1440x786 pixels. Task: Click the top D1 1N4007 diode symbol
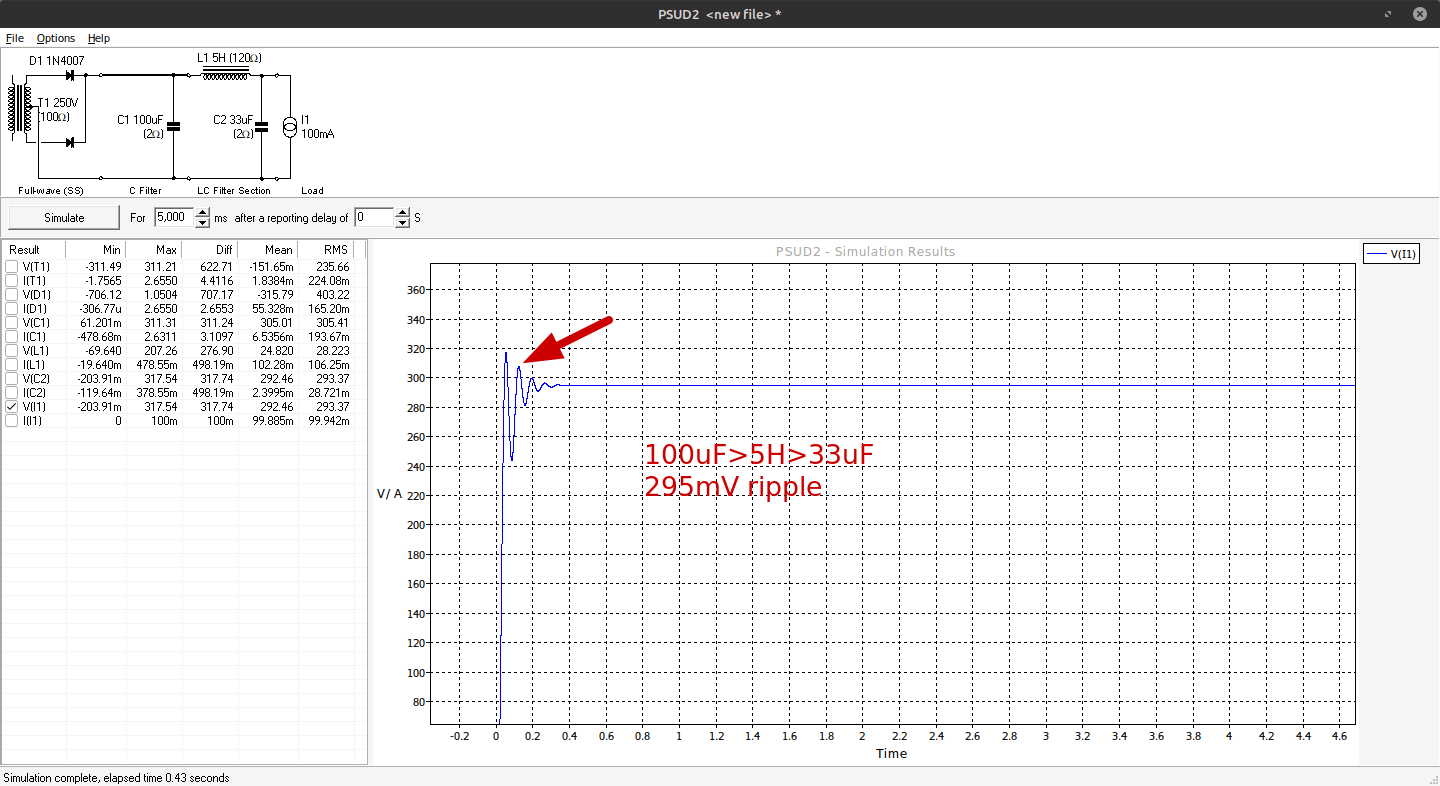[70, 75]
